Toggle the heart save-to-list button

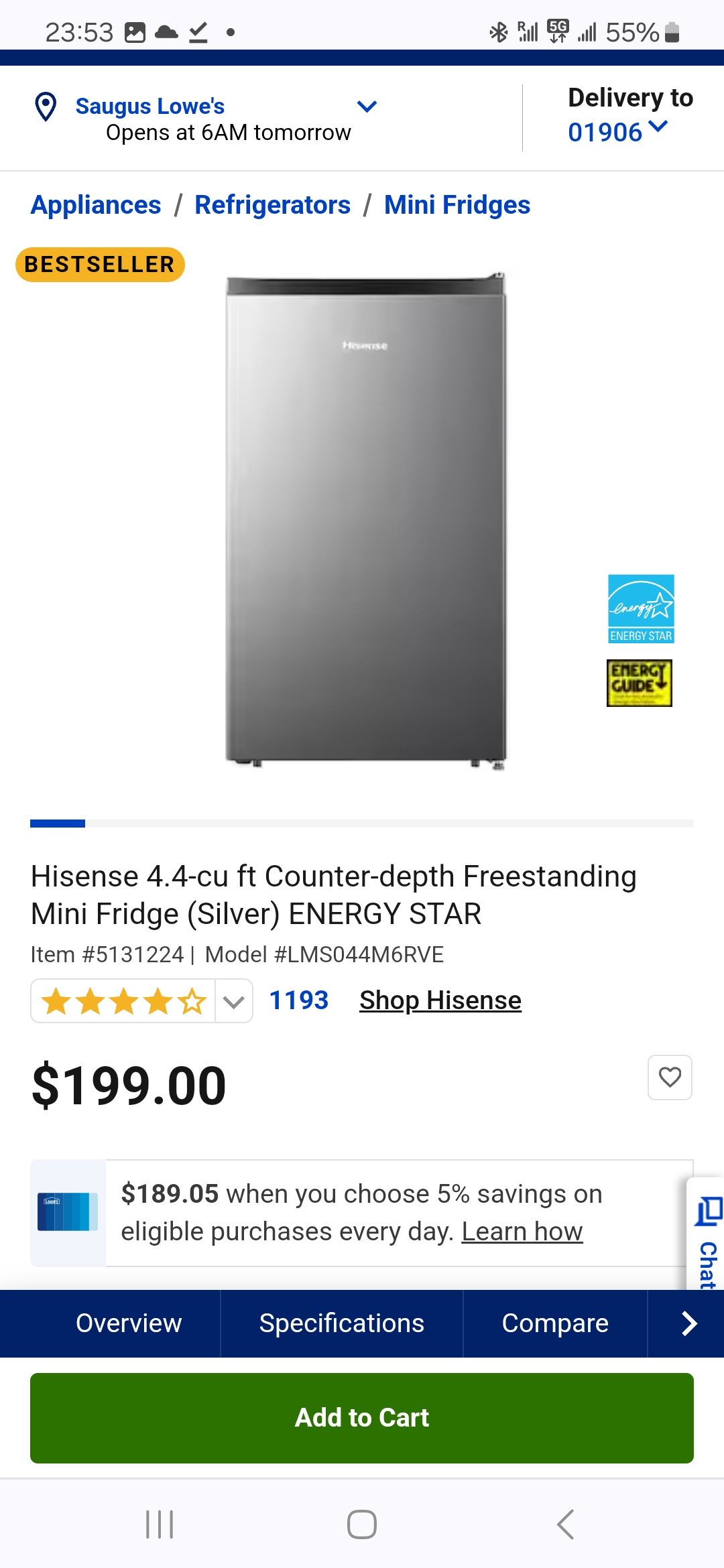pyautogui.click(x=670, y=1077)
